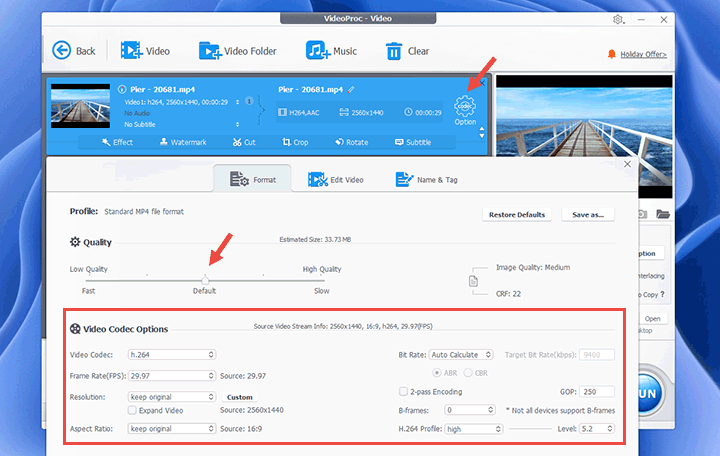Open the Holiday Offer link
The height and width of the screenshot is (456, 720).
pos(643,54)
